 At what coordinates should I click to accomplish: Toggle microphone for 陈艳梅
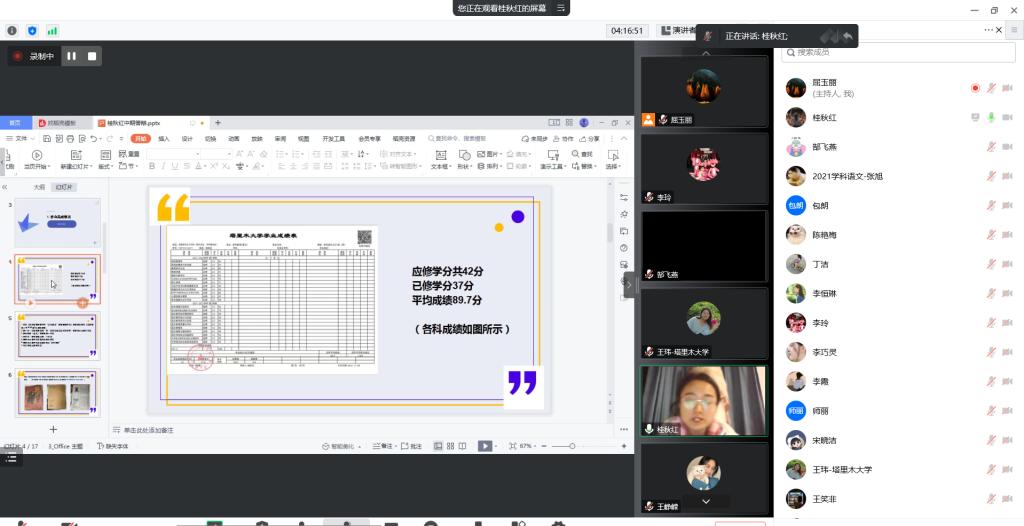pos(991,235)
